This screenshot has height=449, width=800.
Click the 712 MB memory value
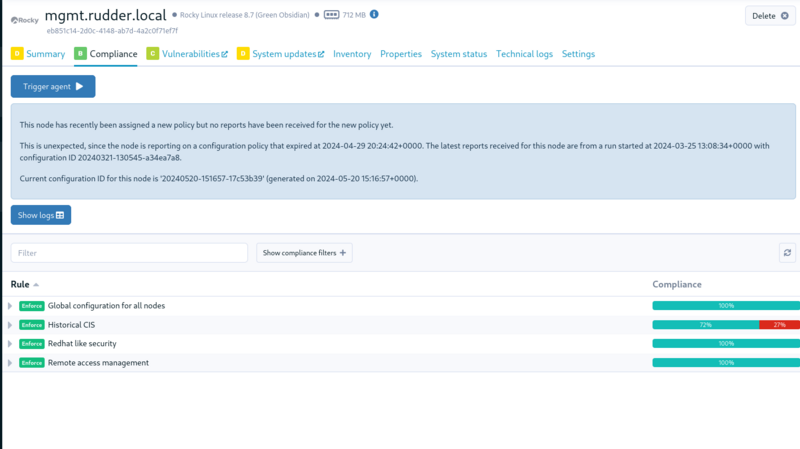pos(354,15)
